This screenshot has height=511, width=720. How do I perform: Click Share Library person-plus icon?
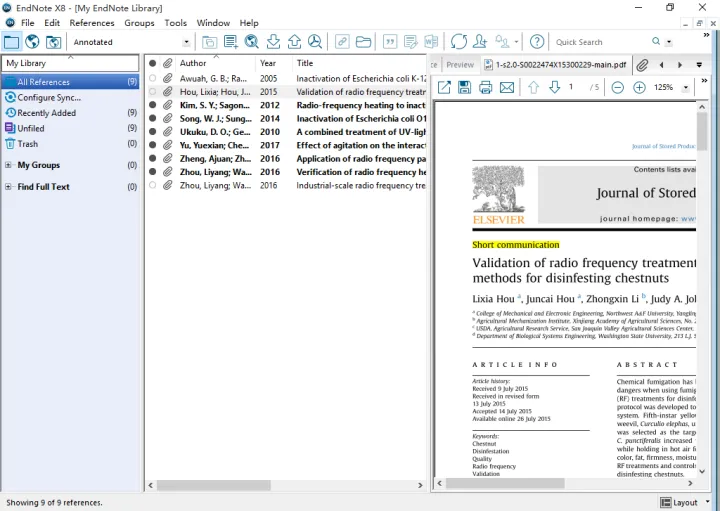click(480, 42)
